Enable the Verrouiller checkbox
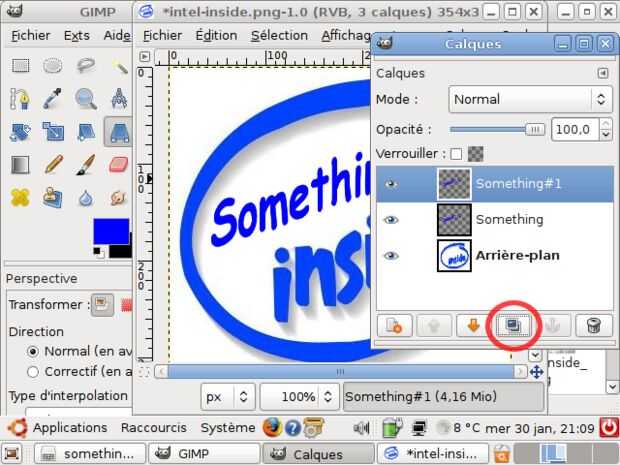 point(456,154)
